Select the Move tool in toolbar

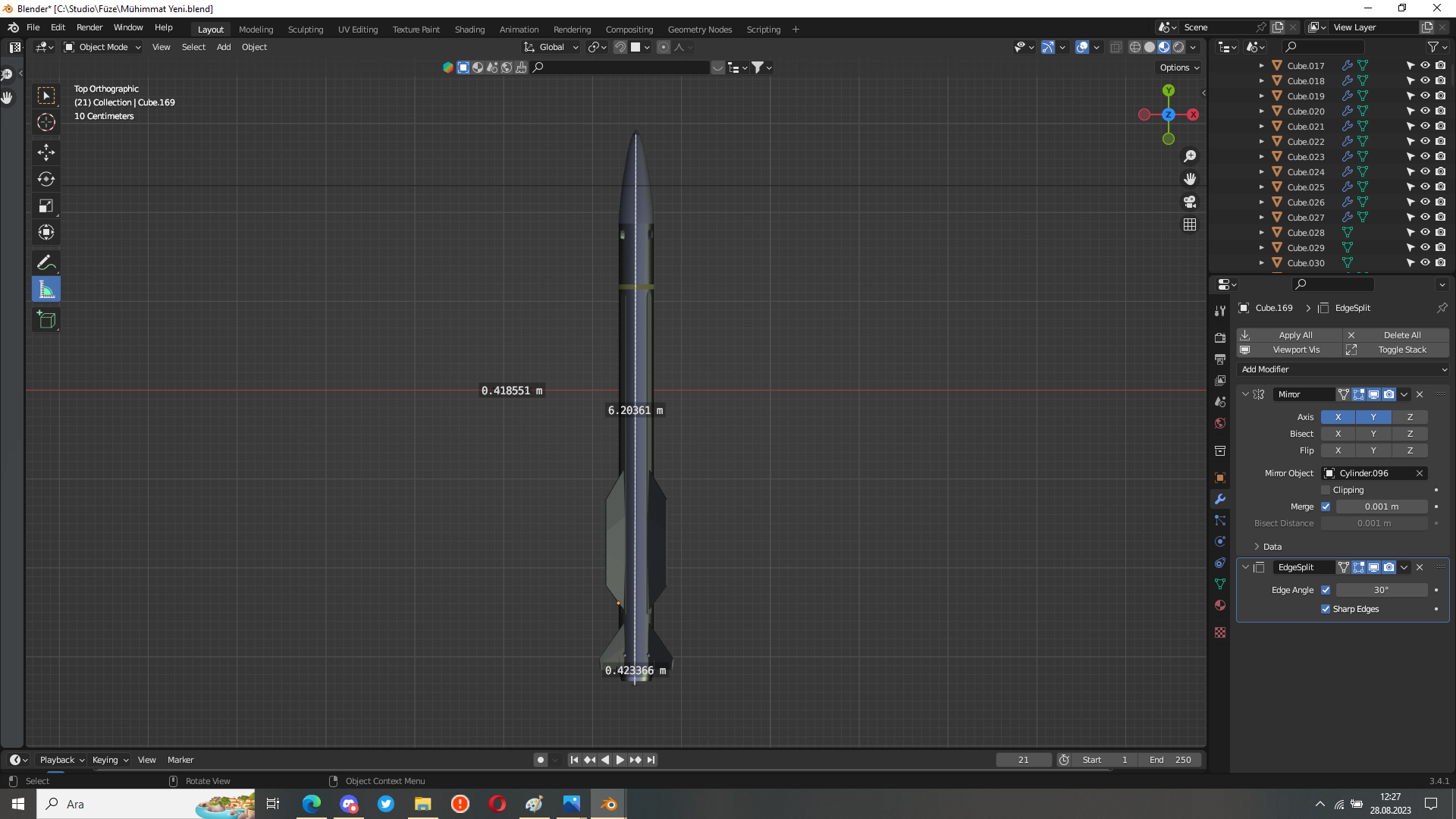46,152
